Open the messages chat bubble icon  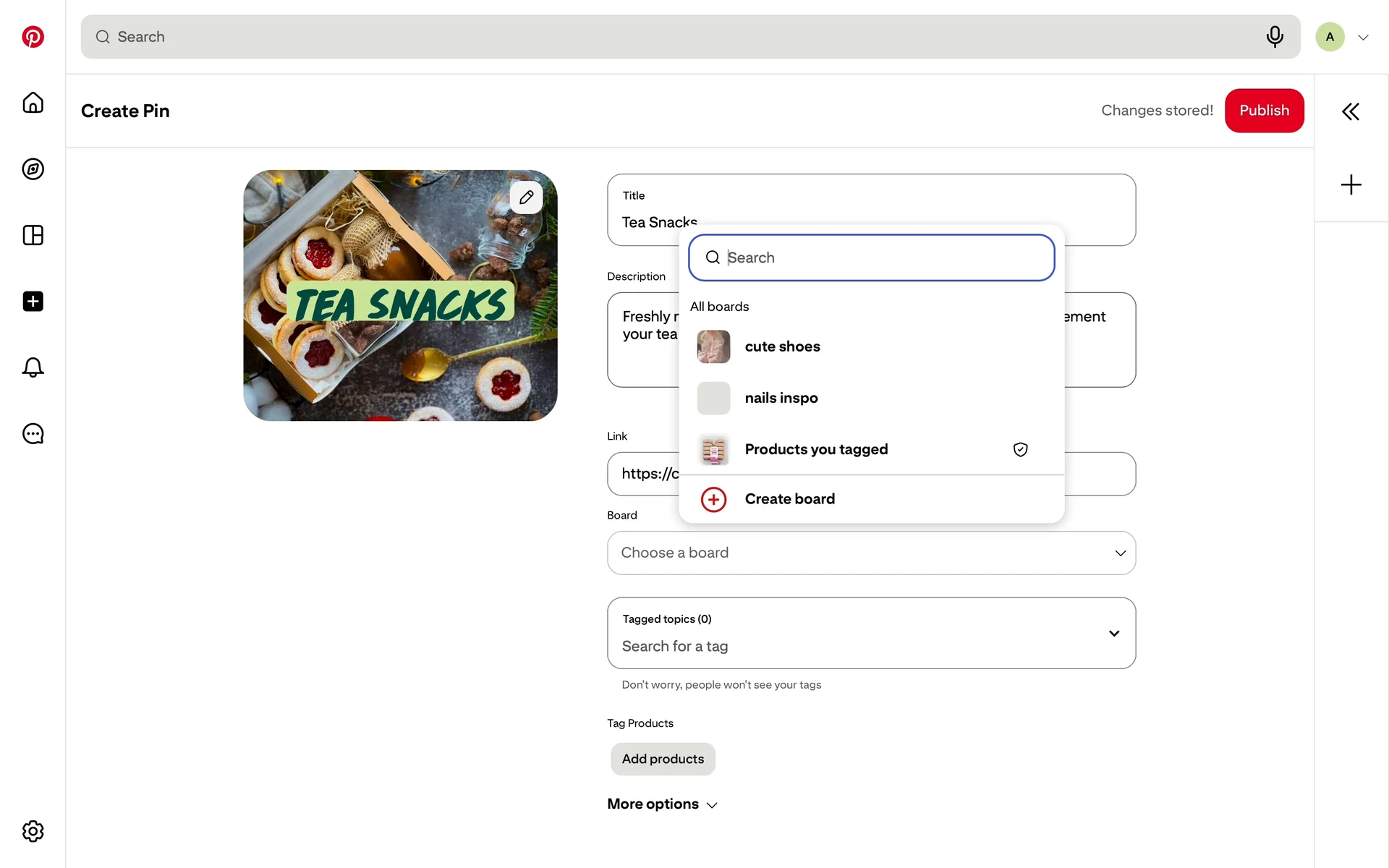[x=33, y=434]
